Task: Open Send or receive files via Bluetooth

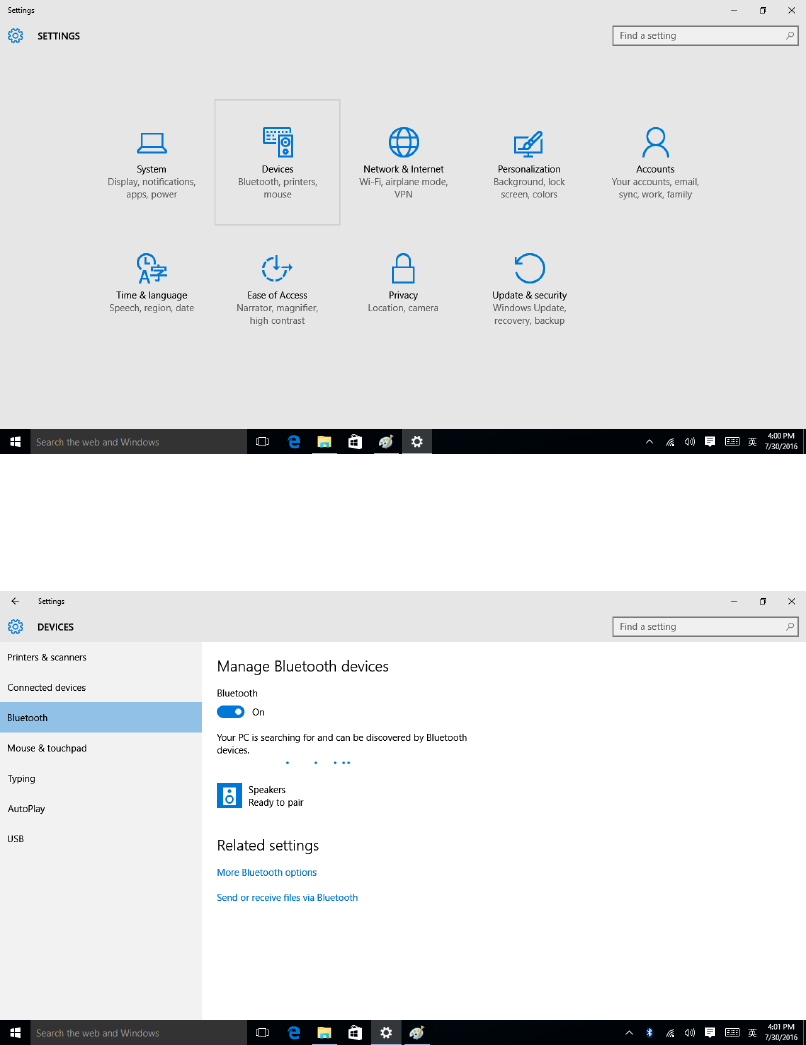Action: pyautogui.click(x=287, y=898)
